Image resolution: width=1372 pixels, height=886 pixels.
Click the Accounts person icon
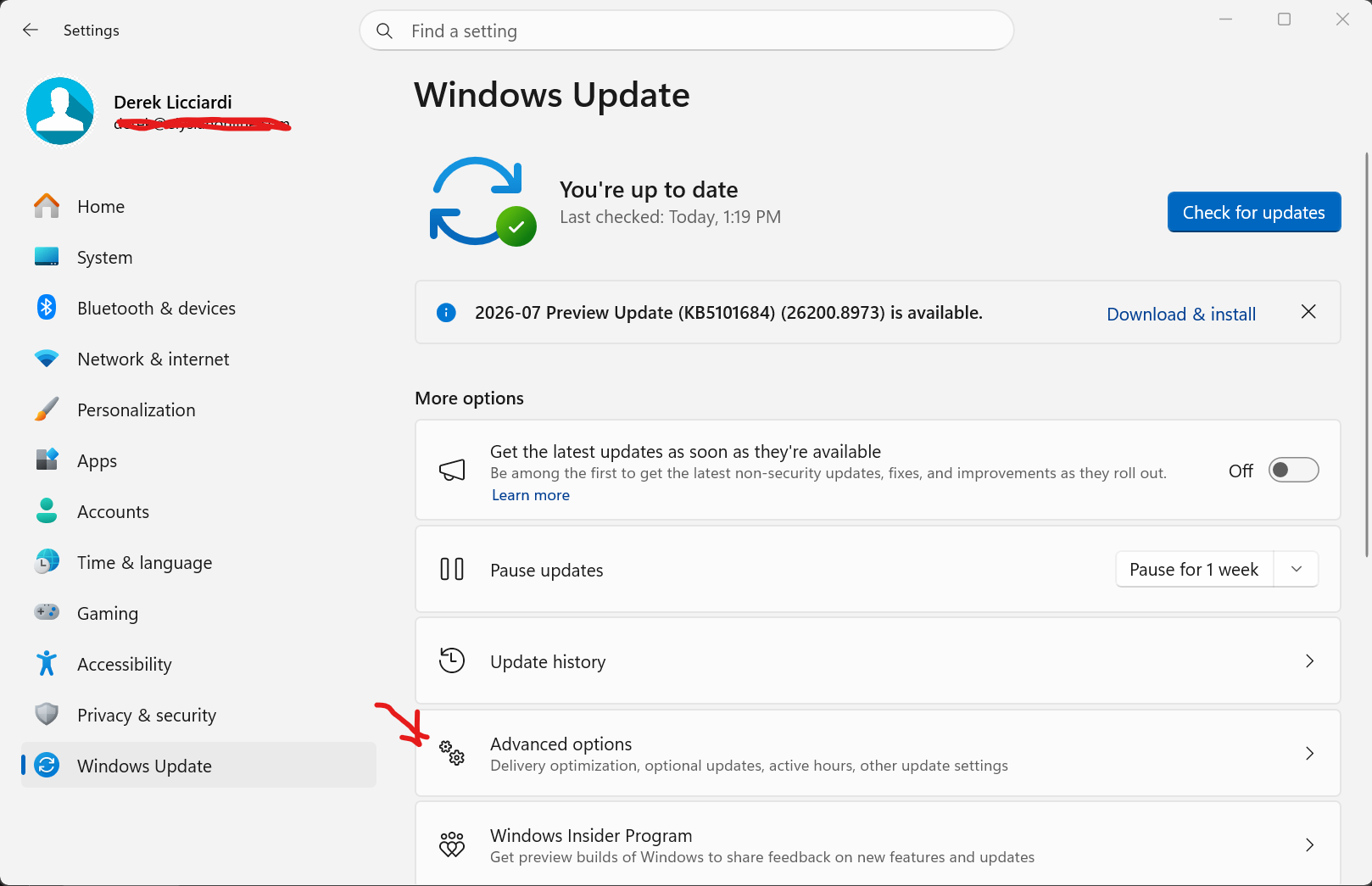[47, 510]
